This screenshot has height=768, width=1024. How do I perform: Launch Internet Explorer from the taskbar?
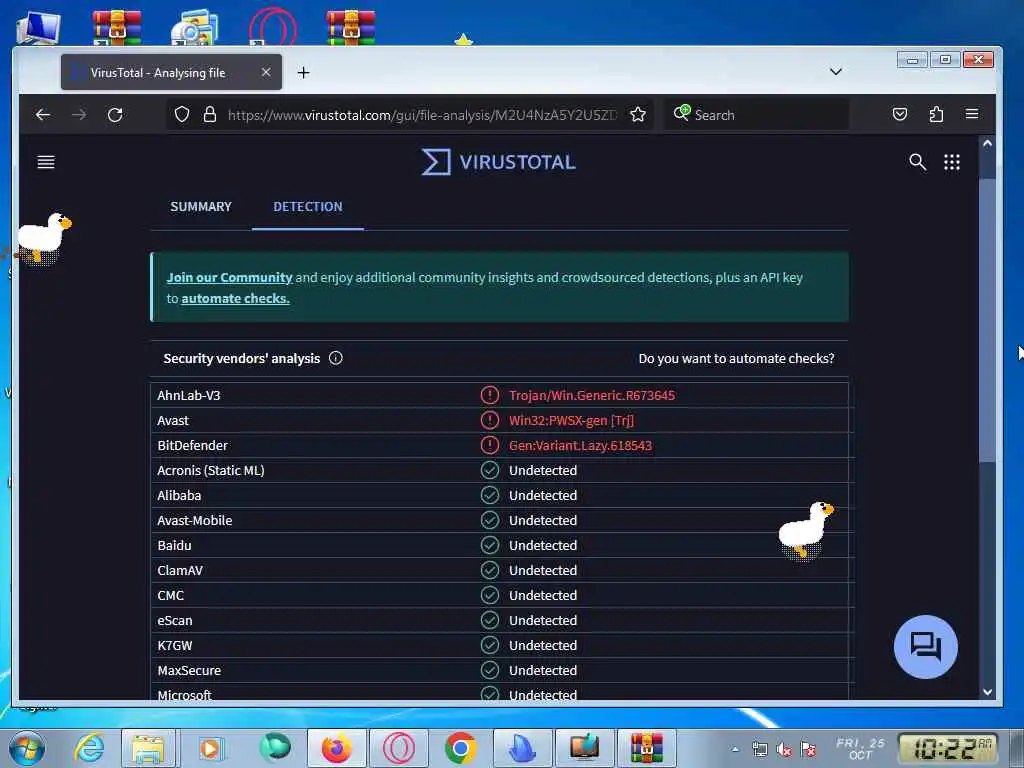pos(89,748)
